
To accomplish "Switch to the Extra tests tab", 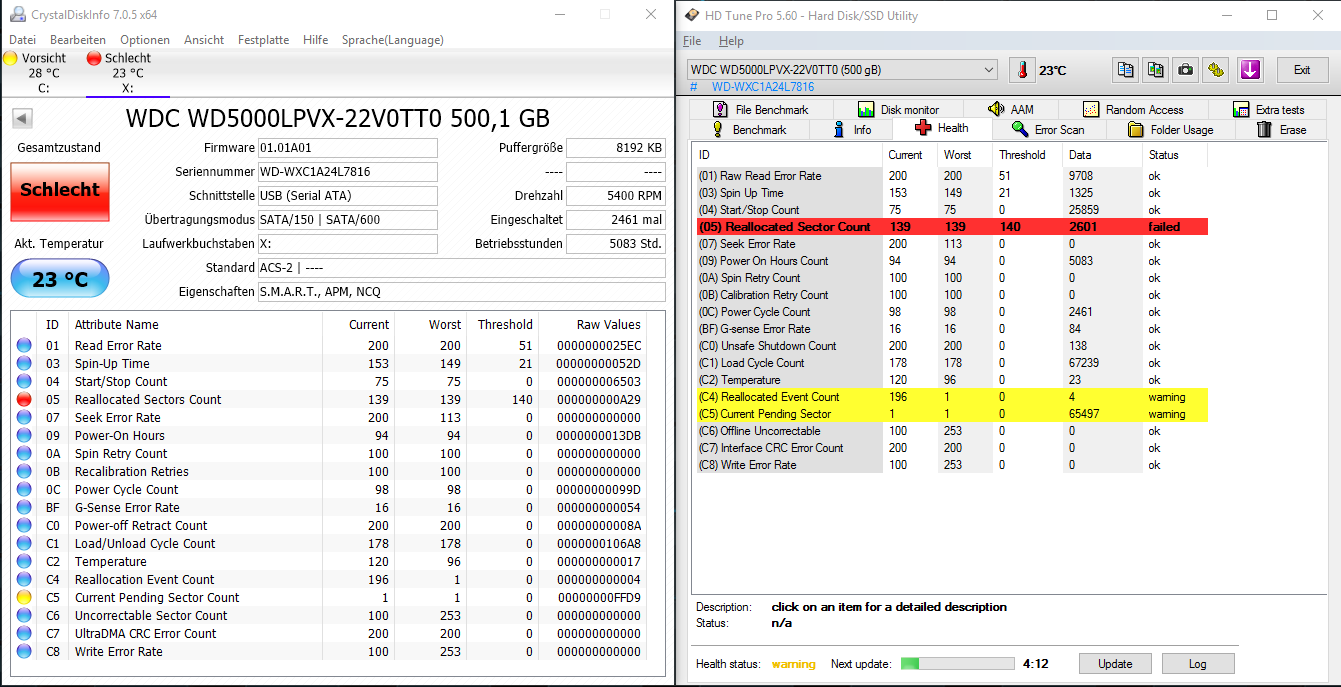I will (x=1269, y=109).
